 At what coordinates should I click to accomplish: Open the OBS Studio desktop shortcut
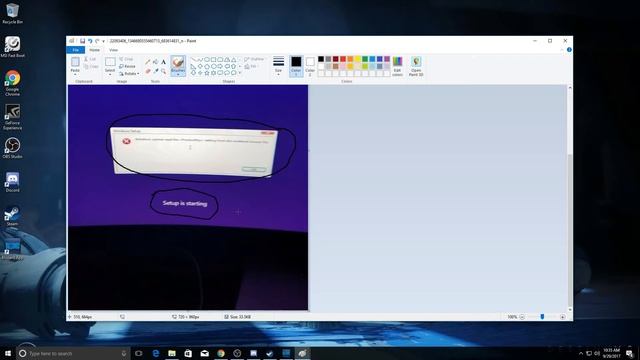(x=12, y=148)
